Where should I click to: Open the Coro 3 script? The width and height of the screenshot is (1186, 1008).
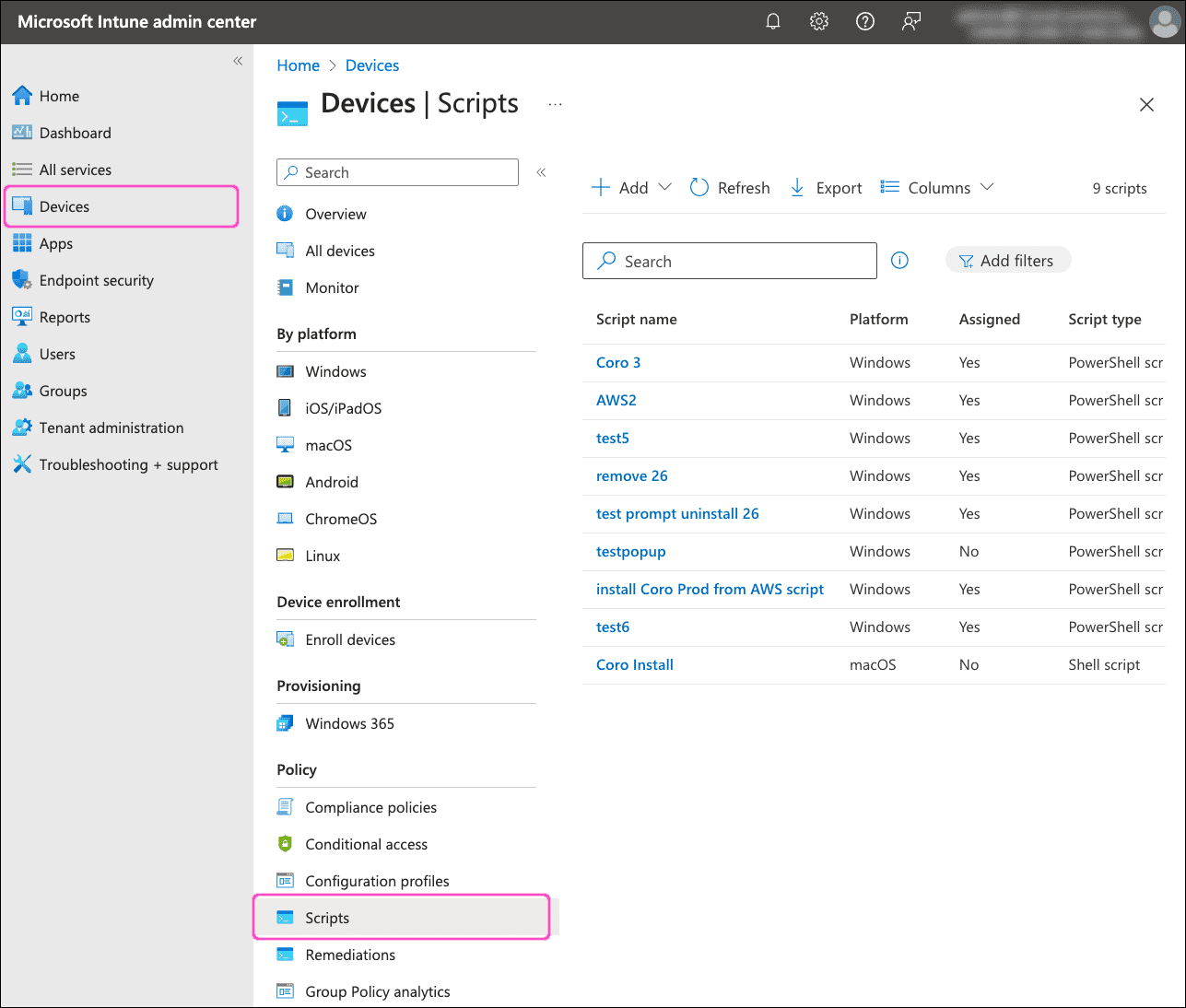pyautogui.click(x=618, y=362)
